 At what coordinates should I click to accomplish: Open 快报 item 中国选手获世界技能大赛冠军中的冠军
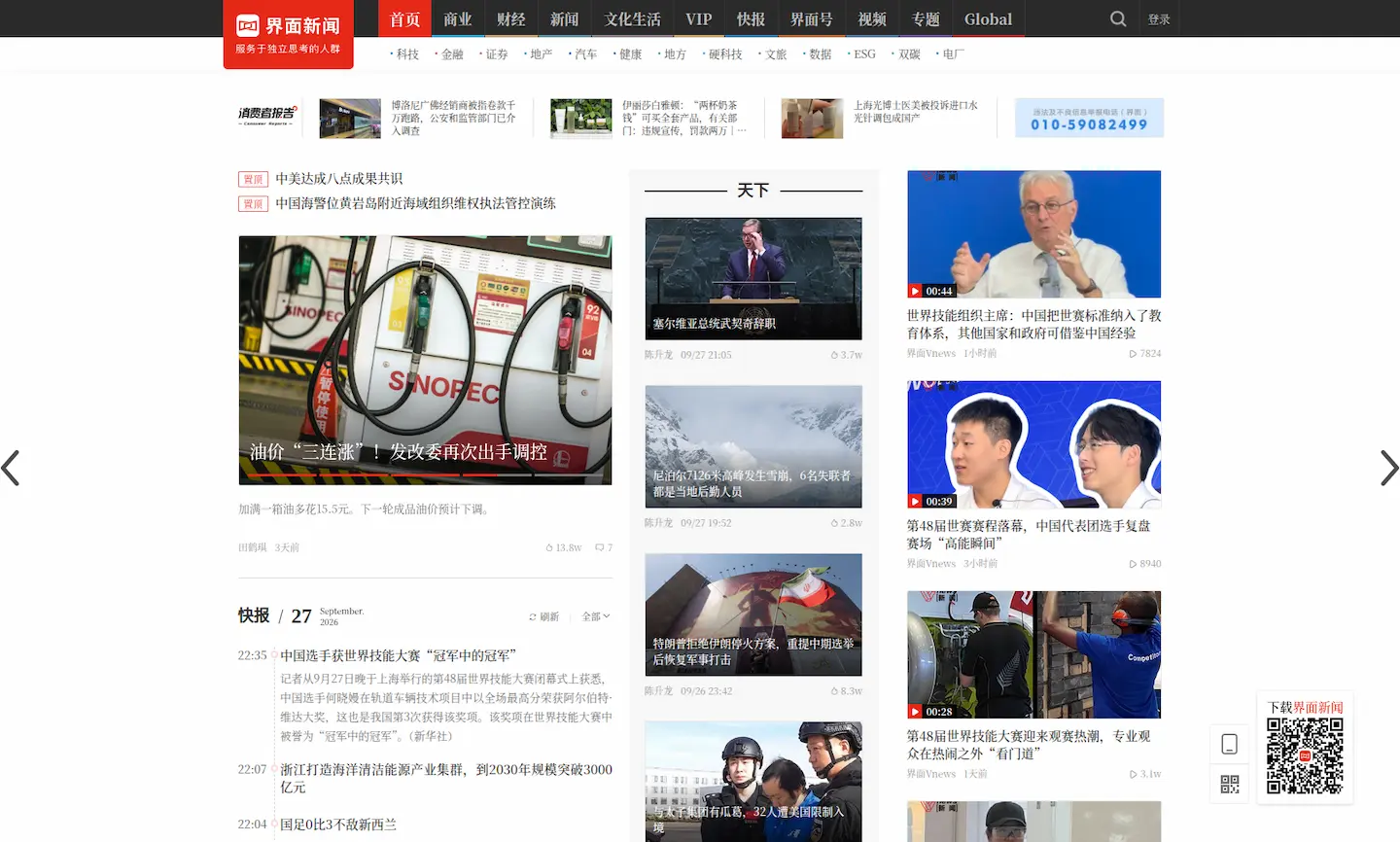[x=399, y=655]
